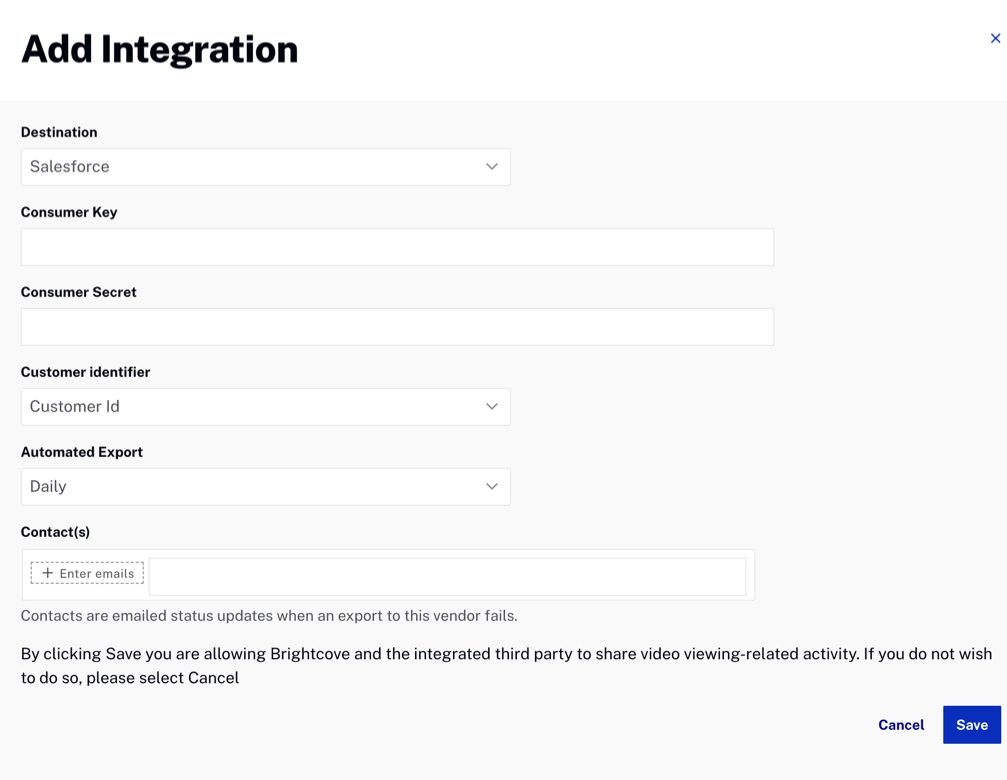Save the Salesforce integration

(971, 724)
